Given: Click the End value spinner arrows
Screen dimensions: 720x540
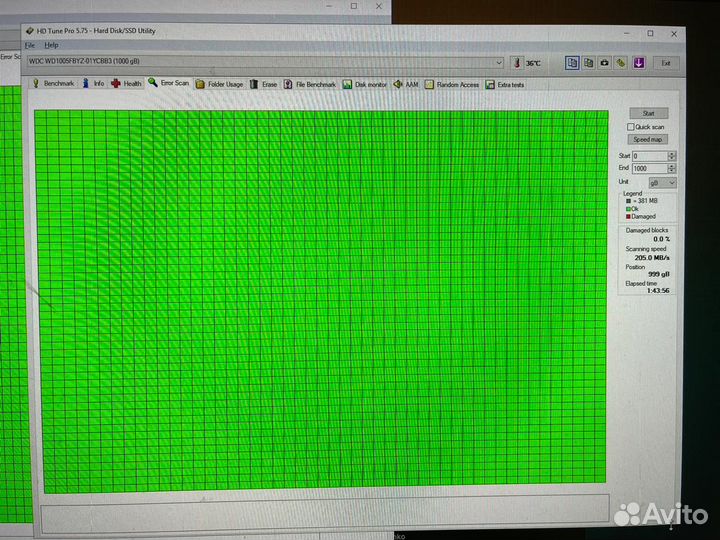Looking at the screenshot, I should [x=672, y=169].
